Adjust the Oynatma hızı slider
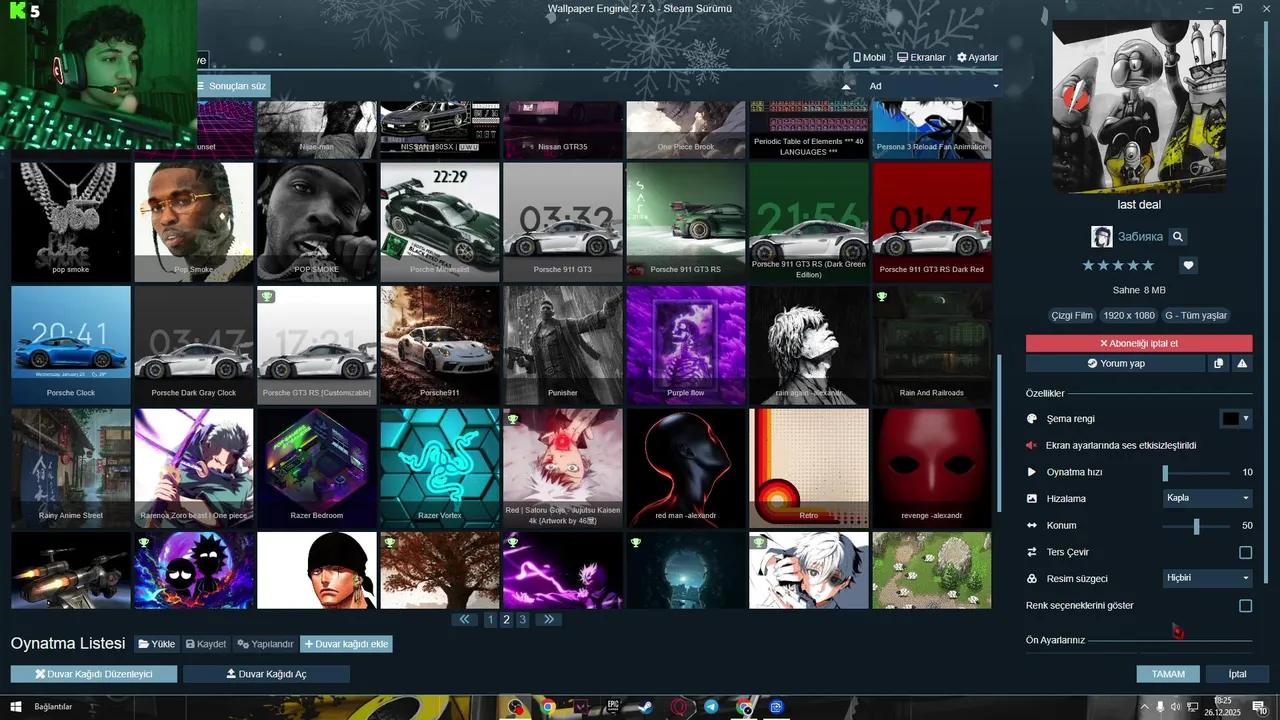The image size is (1280, 720). click(x=1196, y=472)
